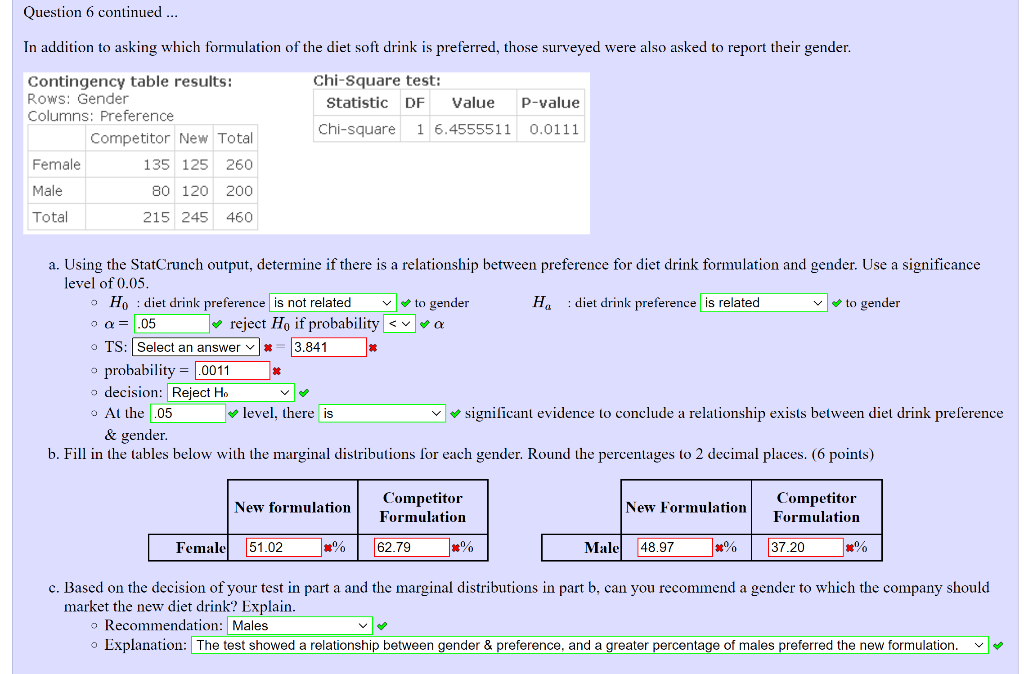The height and width of the screenshot is (674, 1024).
Task: Click the green checkmark beside decision dropdown
Action: (x=304, y=393)
